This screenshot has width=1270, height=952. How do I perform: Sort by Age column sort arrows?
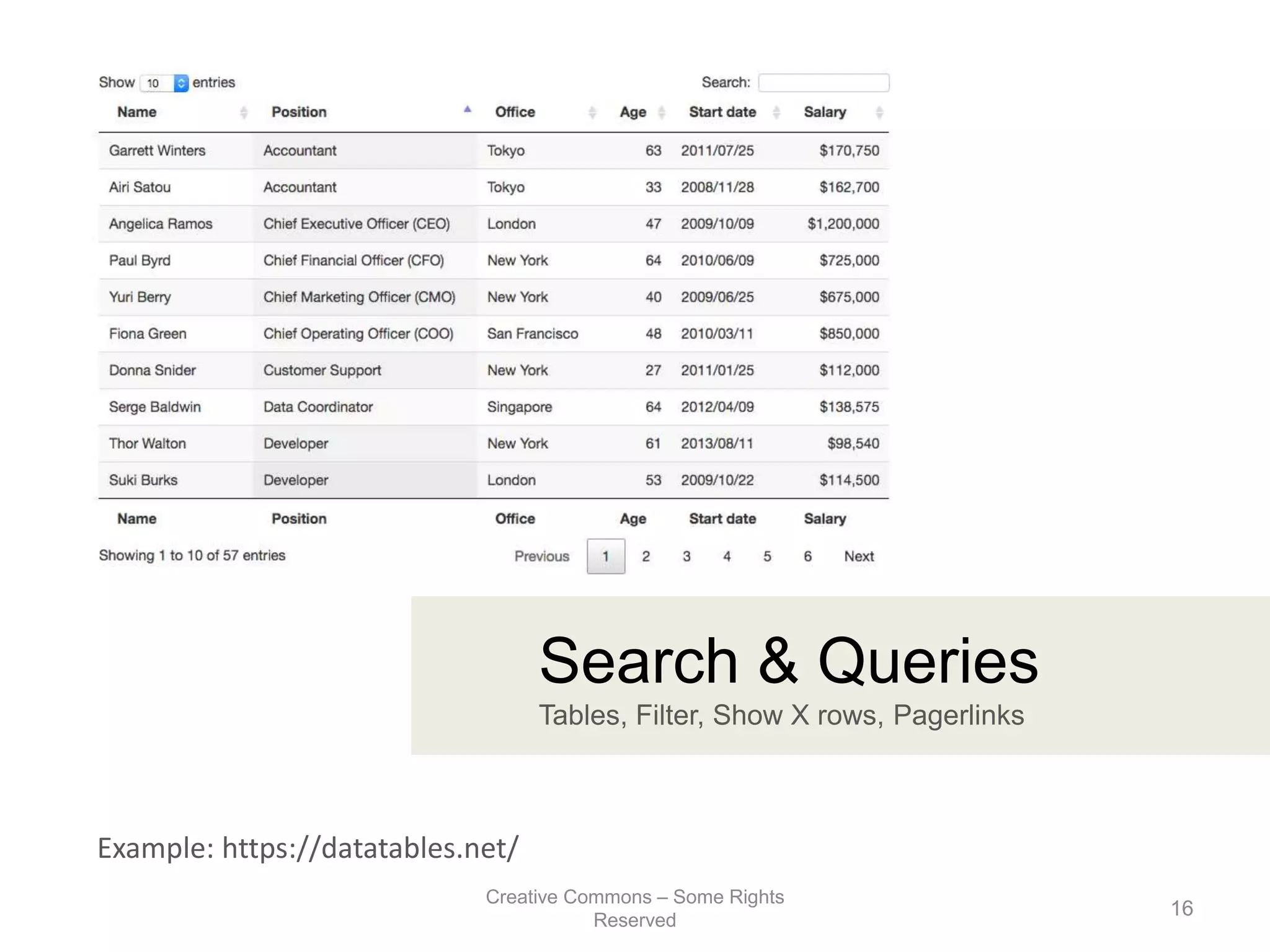662,112
